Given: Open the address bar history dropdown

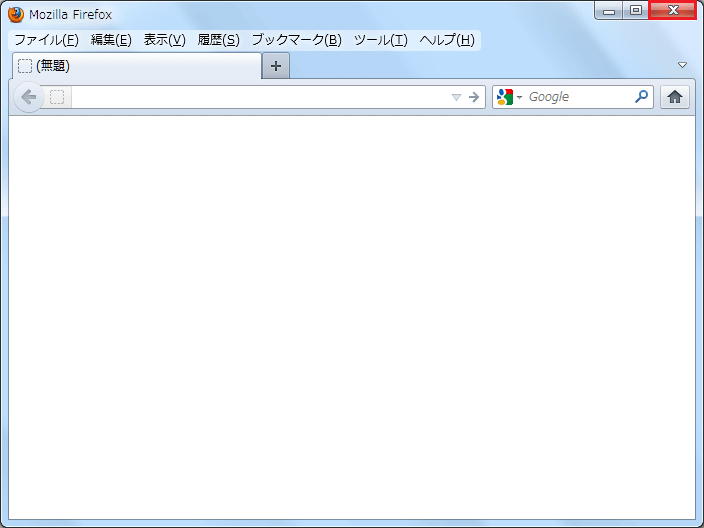Looking at the screenshot, I should [x=456, y=97].
